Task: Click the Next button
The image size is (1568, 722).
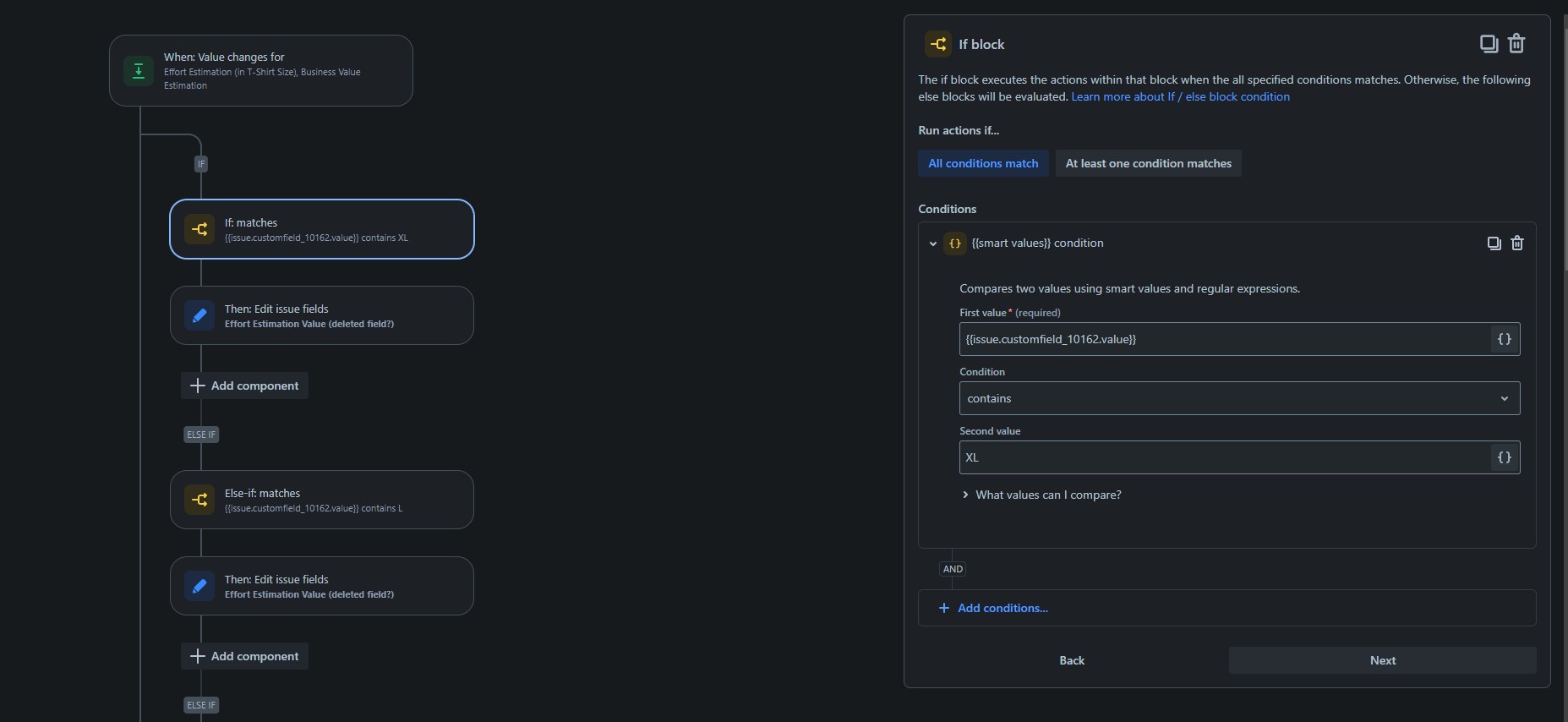Action: point(1382,660)
